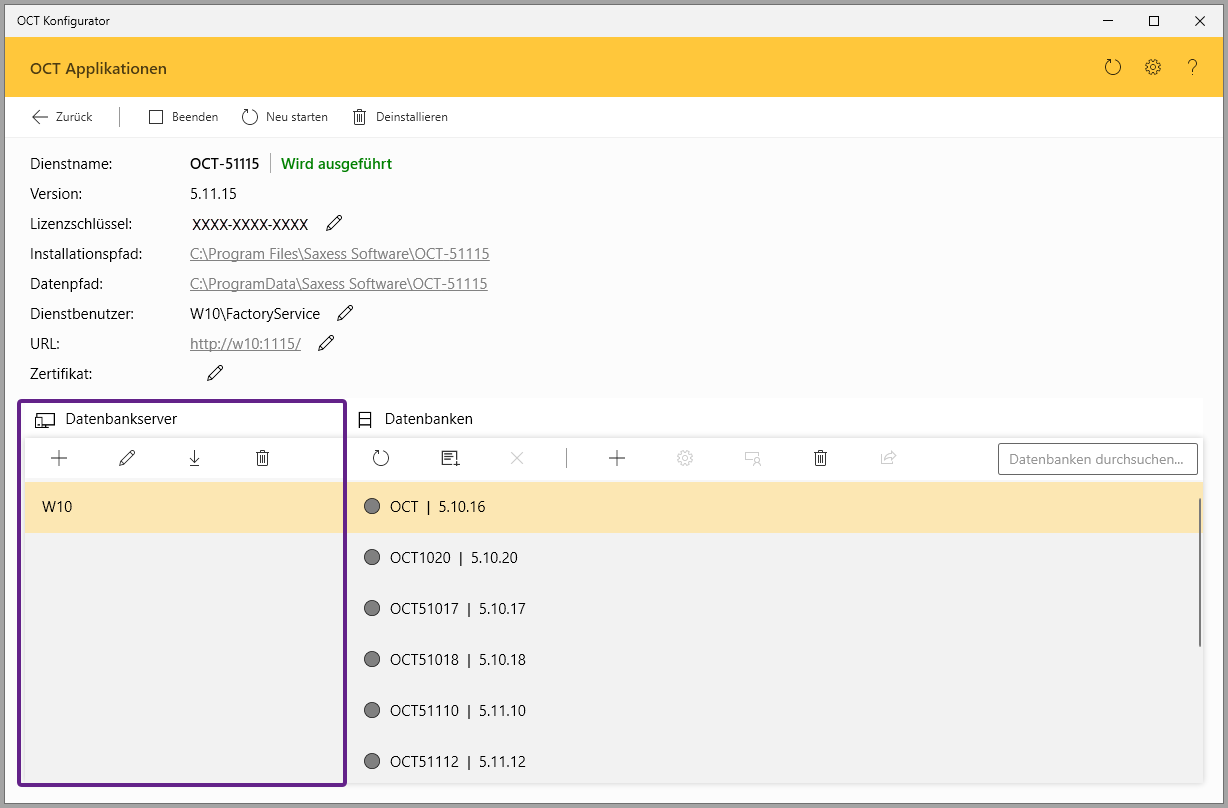Click Neu starten to restart service
Viewport: 1228px width, 808px height.
tap(285, 117)
